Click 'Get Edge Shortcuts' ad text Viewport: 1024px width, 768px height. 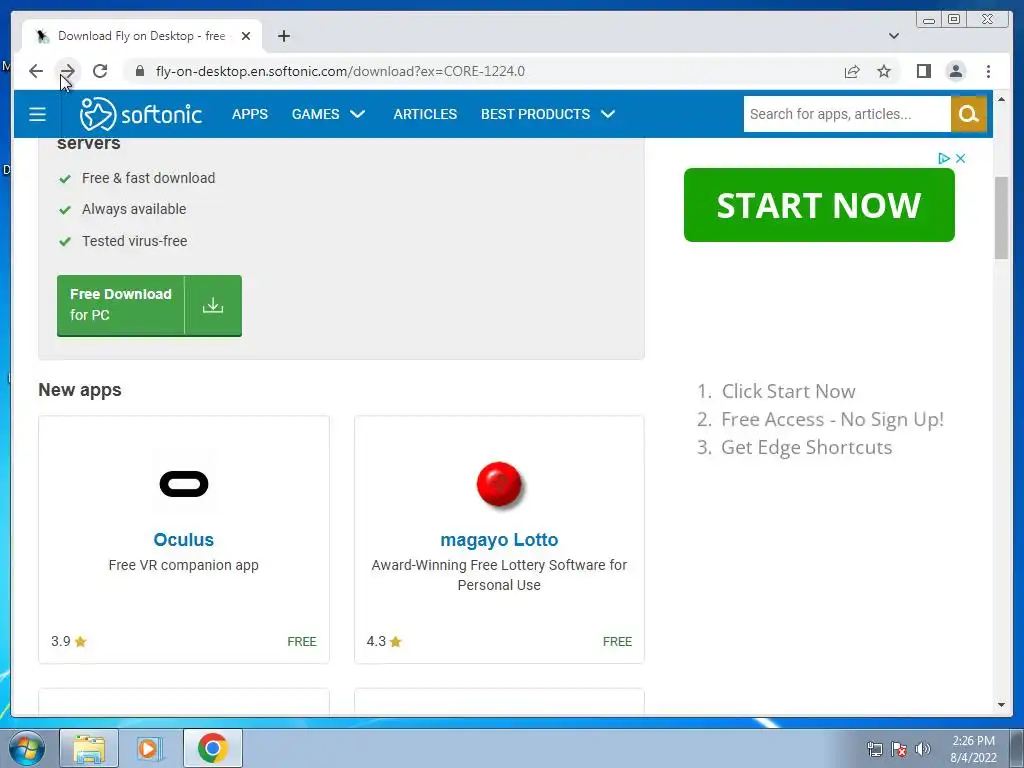point(807,447)
